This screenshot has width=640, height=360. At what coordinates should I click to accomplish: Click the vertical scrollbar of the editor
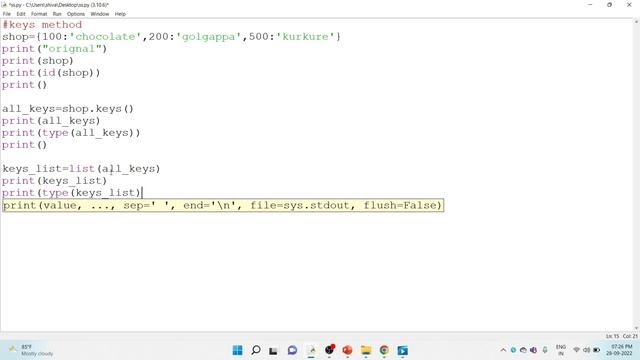(637, 175)
